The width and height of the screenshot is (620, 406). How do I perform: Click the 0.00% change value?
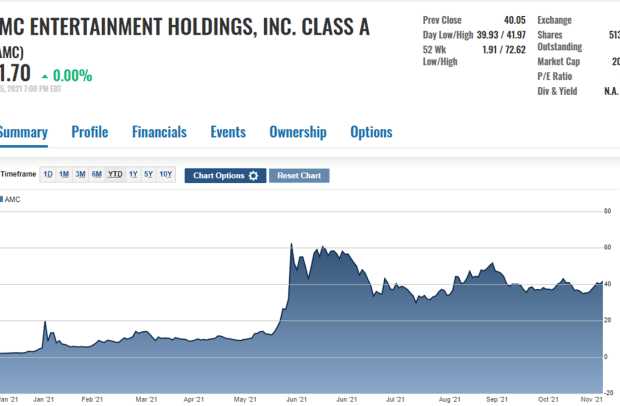tap(72, 76)
